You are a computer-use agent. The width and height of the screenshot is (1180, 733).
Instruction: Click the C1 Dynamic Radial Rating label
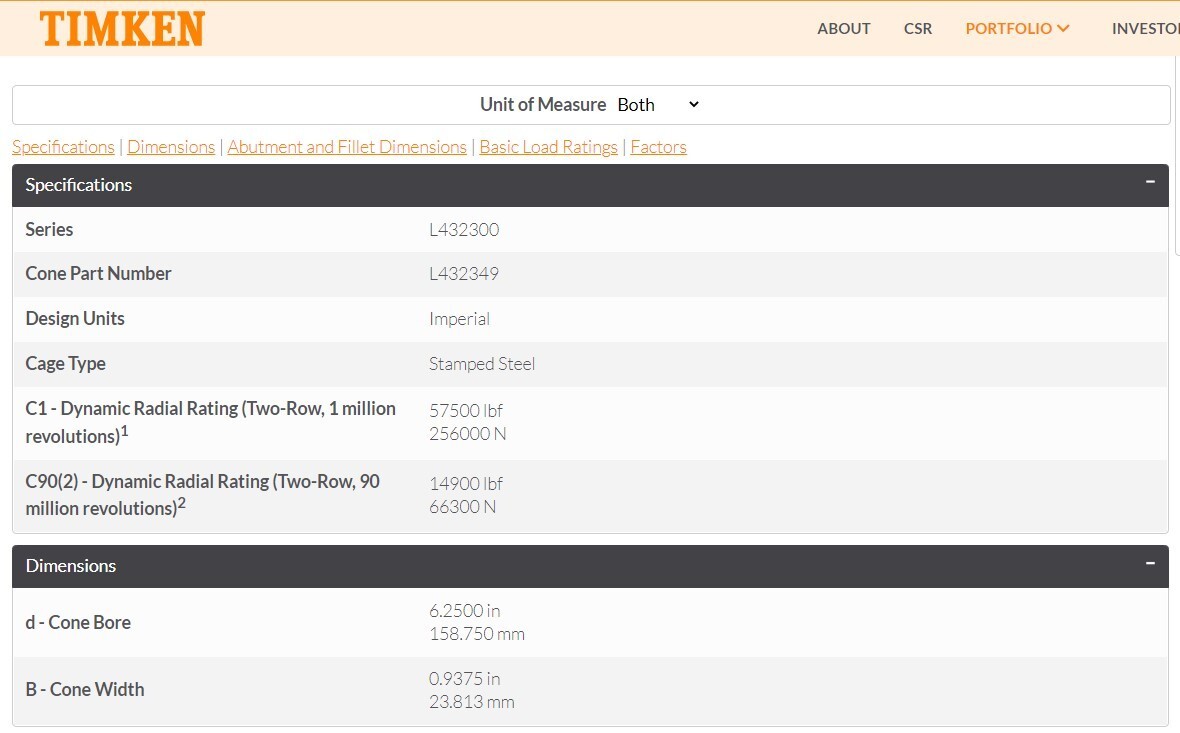click(x=211, y=422)
